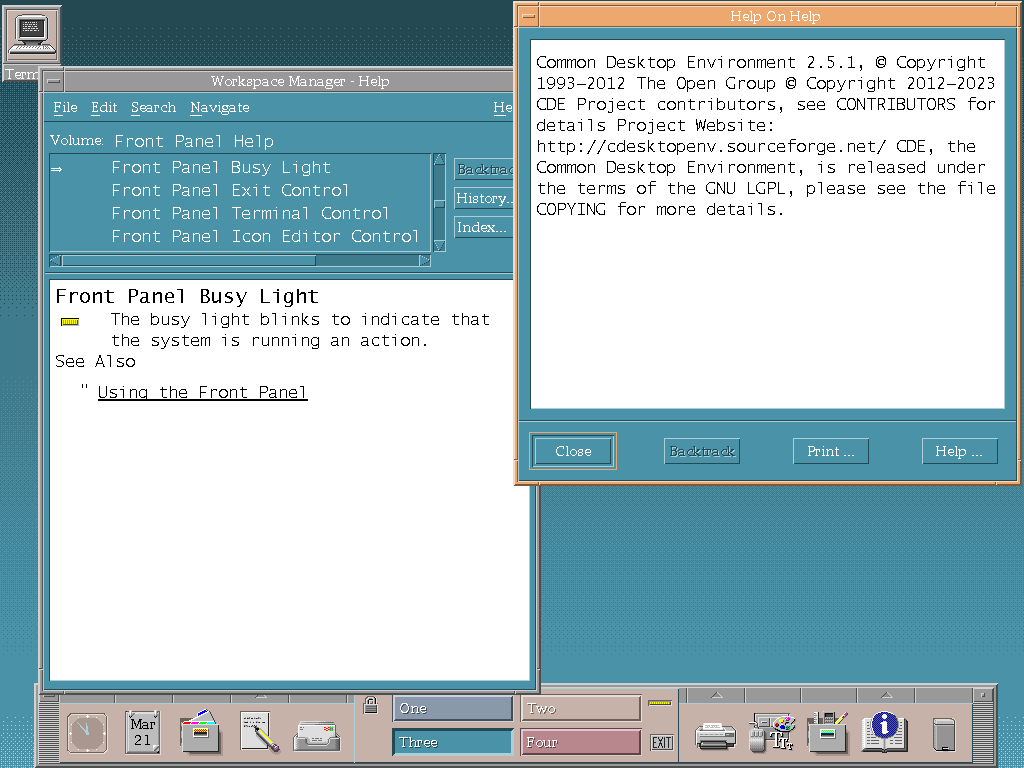1024x768 pixels.
Task: Open the Mailer inbox tray icon
Action: pos(317,734)
